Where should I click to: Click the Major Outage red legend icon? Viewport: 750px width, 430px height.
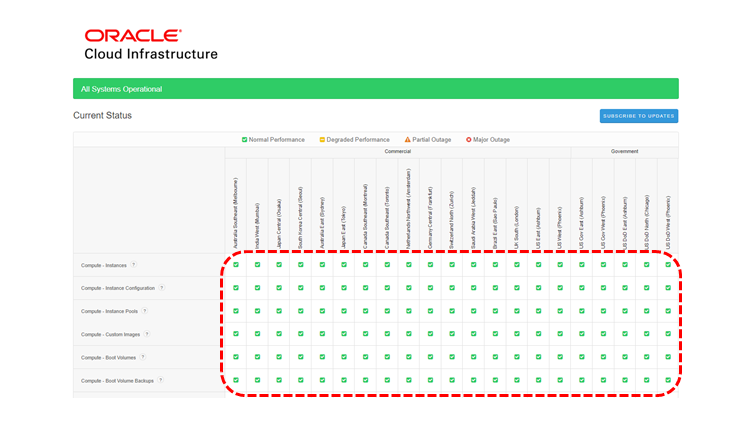point(469,140)
